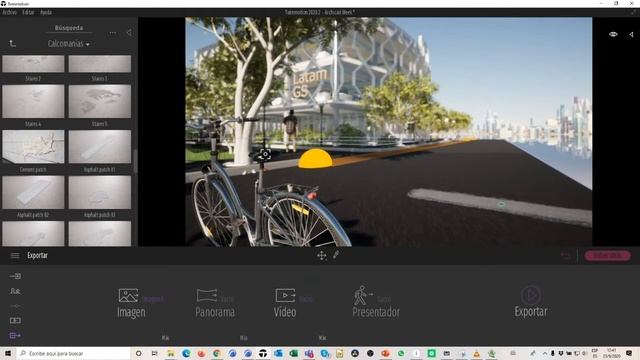Open the Exportar section icon in sidebar
The image size is (640, 360).
pyautogui.click(x=15, y=335)
